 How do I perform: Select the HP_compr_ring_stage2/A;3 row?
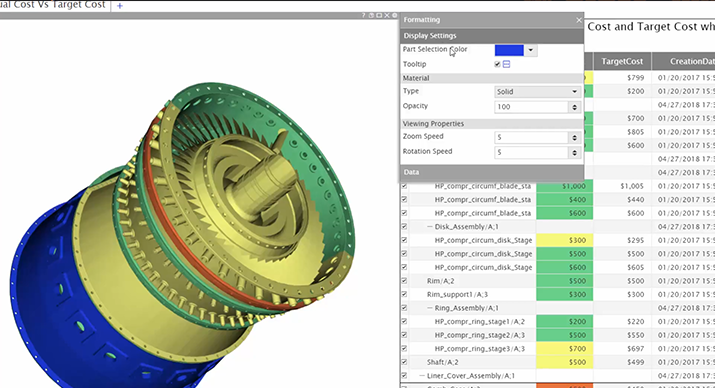coord(479,335)
